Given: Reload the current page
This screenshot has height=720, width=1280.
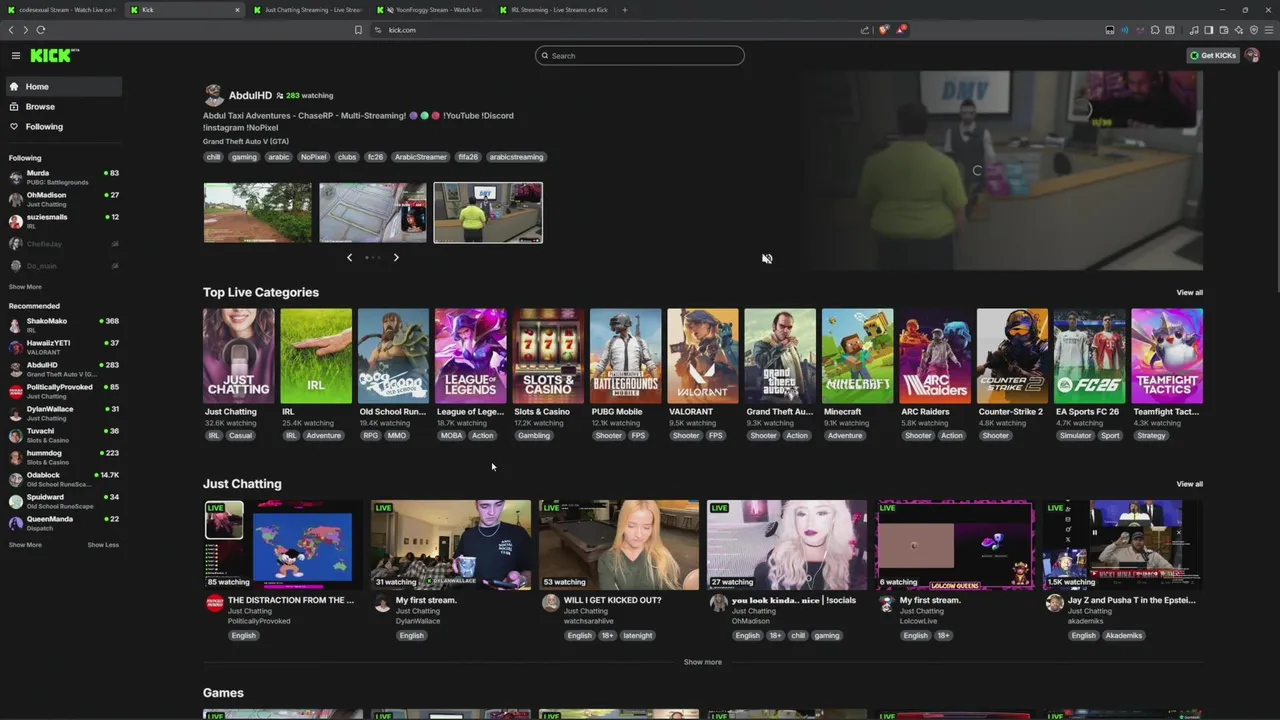Looking at the screenshot, I should pos(41,30).
